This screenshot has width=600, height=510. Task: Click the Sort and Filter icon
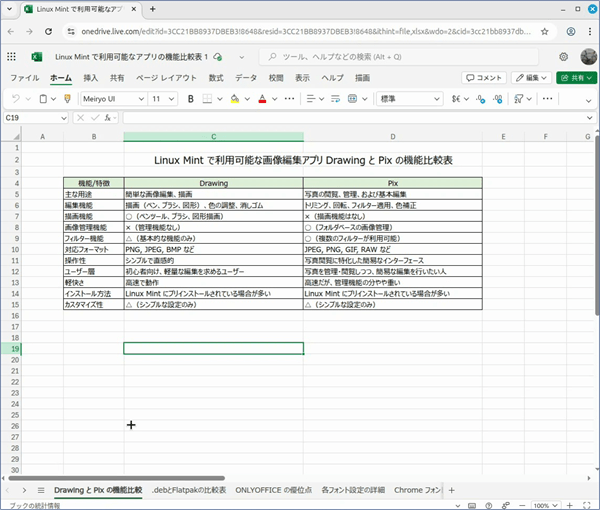pyautogui.click(x=518, y=99)
